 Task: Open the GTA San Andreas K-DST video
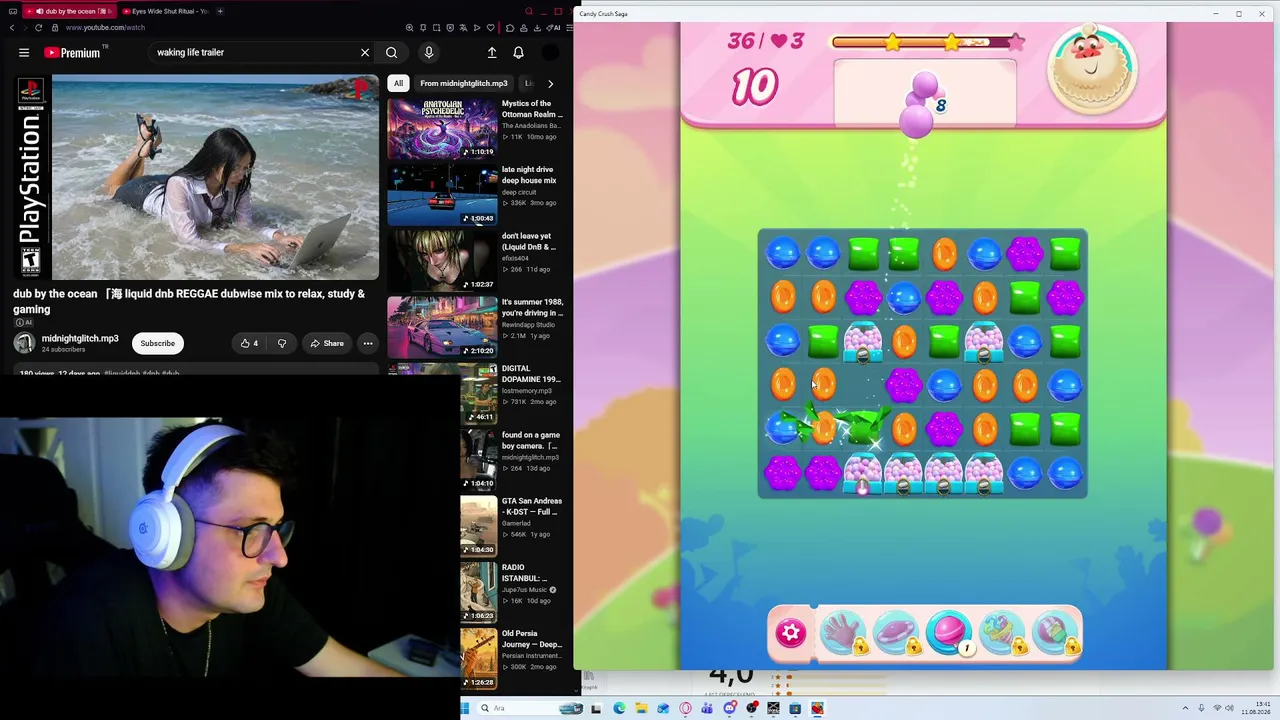pyautogui.click(x=479, y=526)
